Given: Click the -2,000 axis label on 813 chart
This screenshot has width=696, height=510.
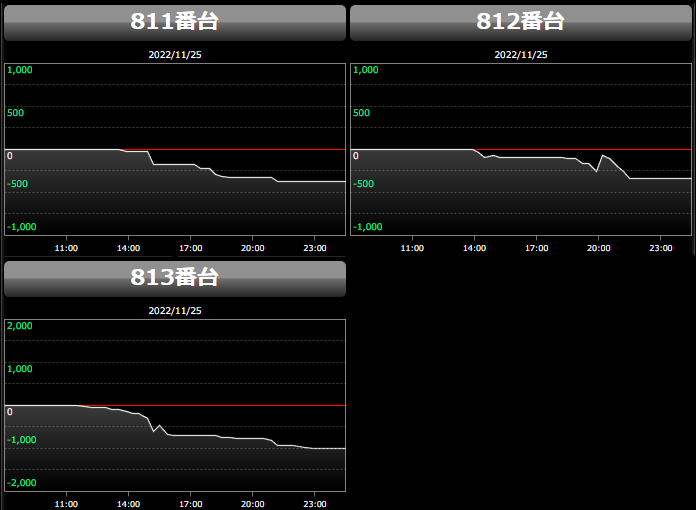Looking at the screenshot, I should click(22, 483).
